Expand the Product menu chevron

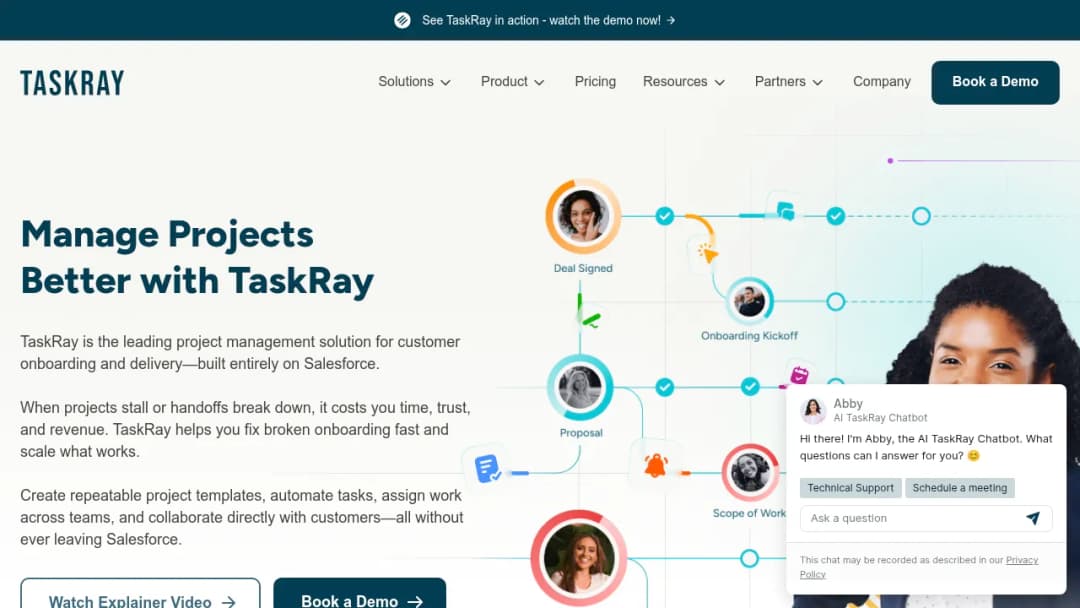click(x=539, y=83)
